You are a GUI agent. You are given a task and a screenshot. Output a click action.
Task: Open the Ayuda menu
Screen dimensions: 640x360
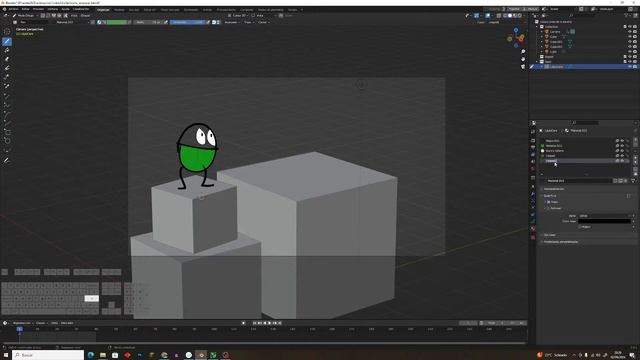click(x=65, y=9)
